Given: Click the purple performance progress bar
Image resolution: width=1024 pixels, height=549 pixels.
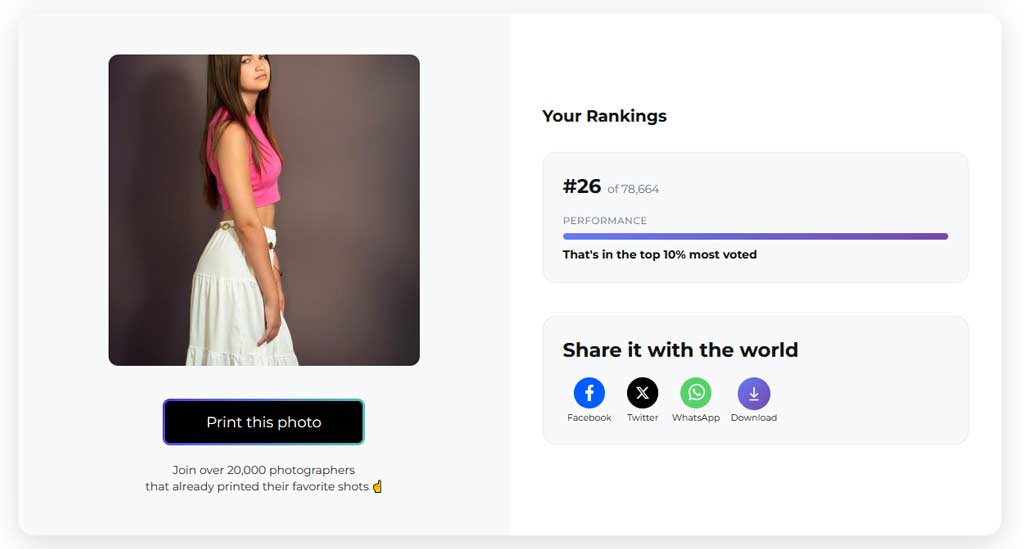Looking at the screenshot, I should tap(755, 237).
